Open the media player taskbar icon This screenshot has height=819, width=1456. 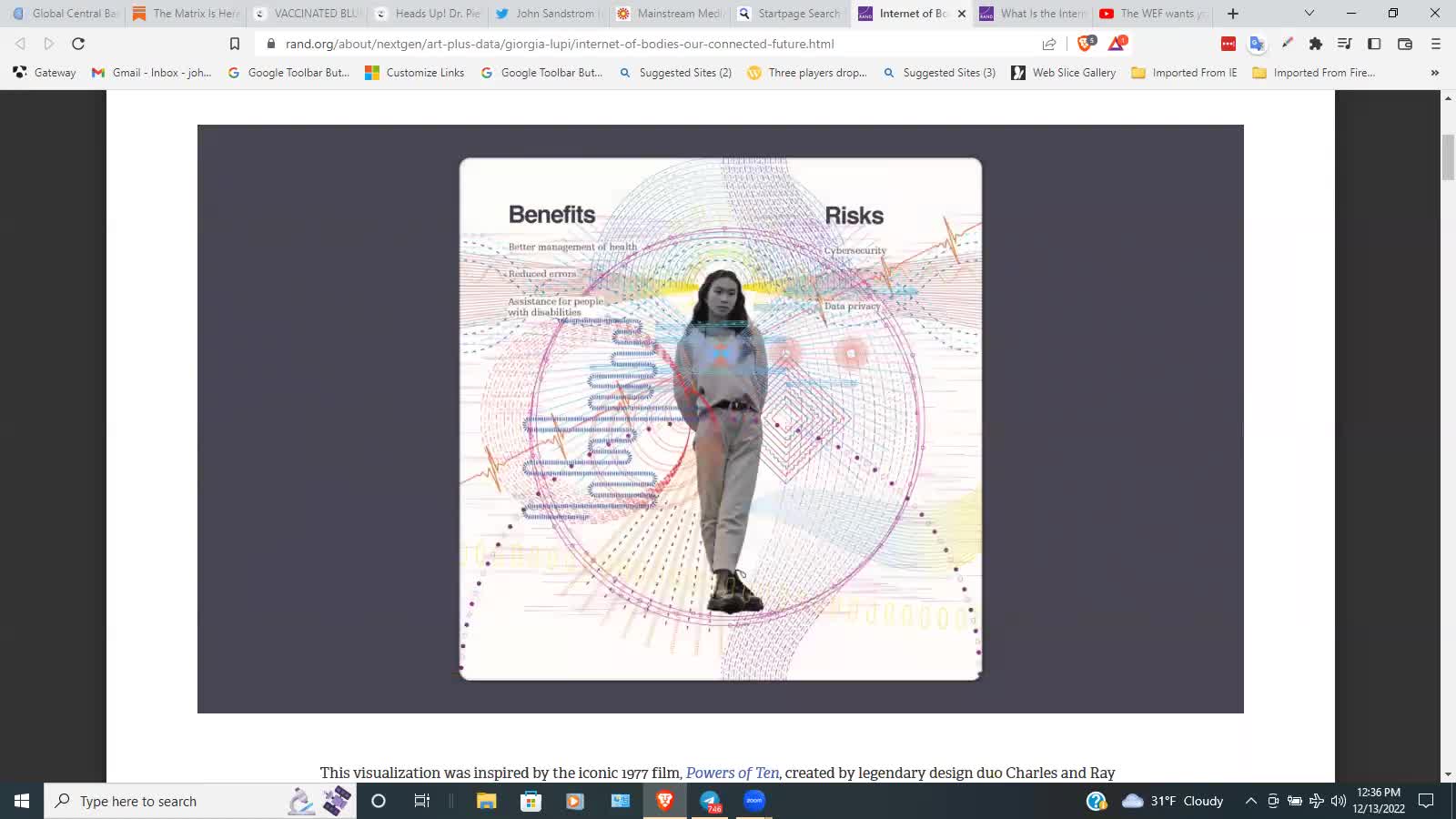pyautogui.click(x=574, y=801)
